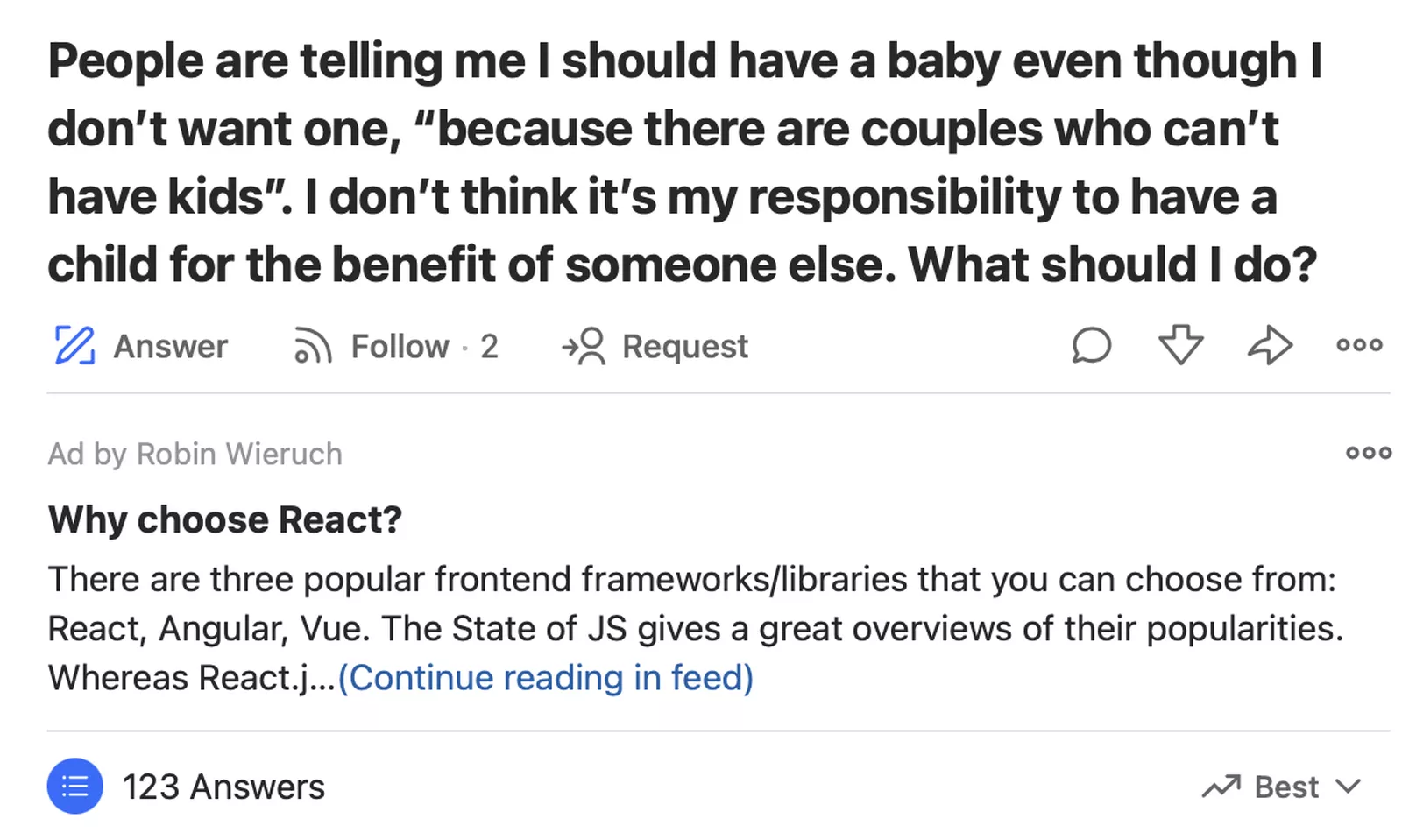The image size is (1402, 840).
Task: Open the question's three-dot more menu
Action: point(1359,345)
